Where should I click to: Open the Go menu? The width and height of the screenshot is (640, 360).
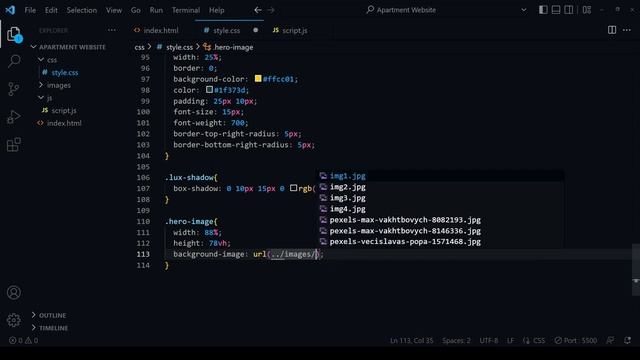(136, 10)
